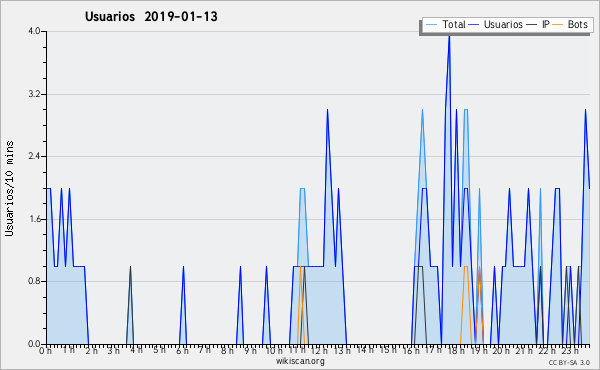This screenshot has height=370, width=600.
Task: Click the 4.0 y-axis value
Action: pyautogui.click(x=34, y=31)
